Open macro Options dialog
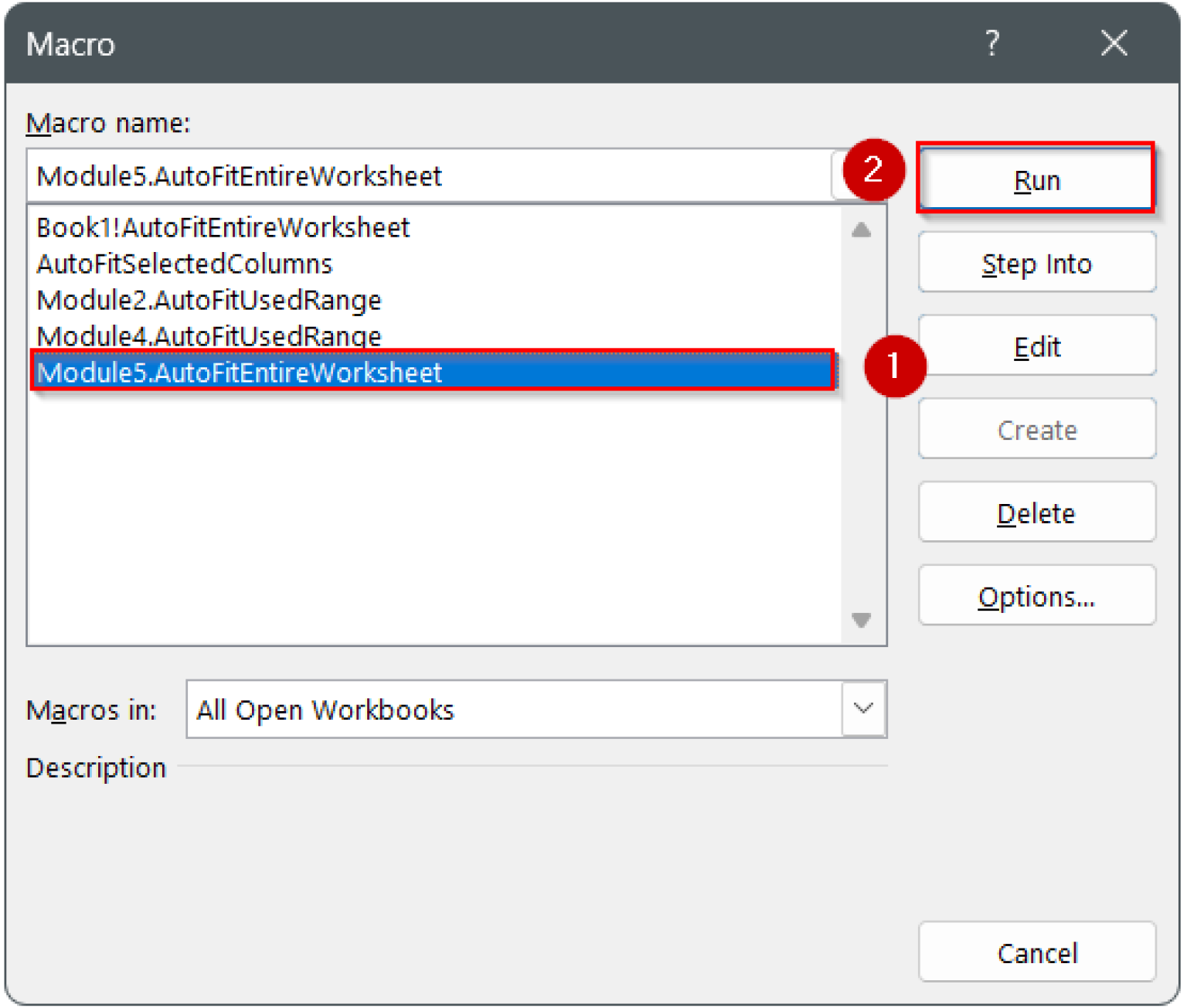 pos(1036,596)
